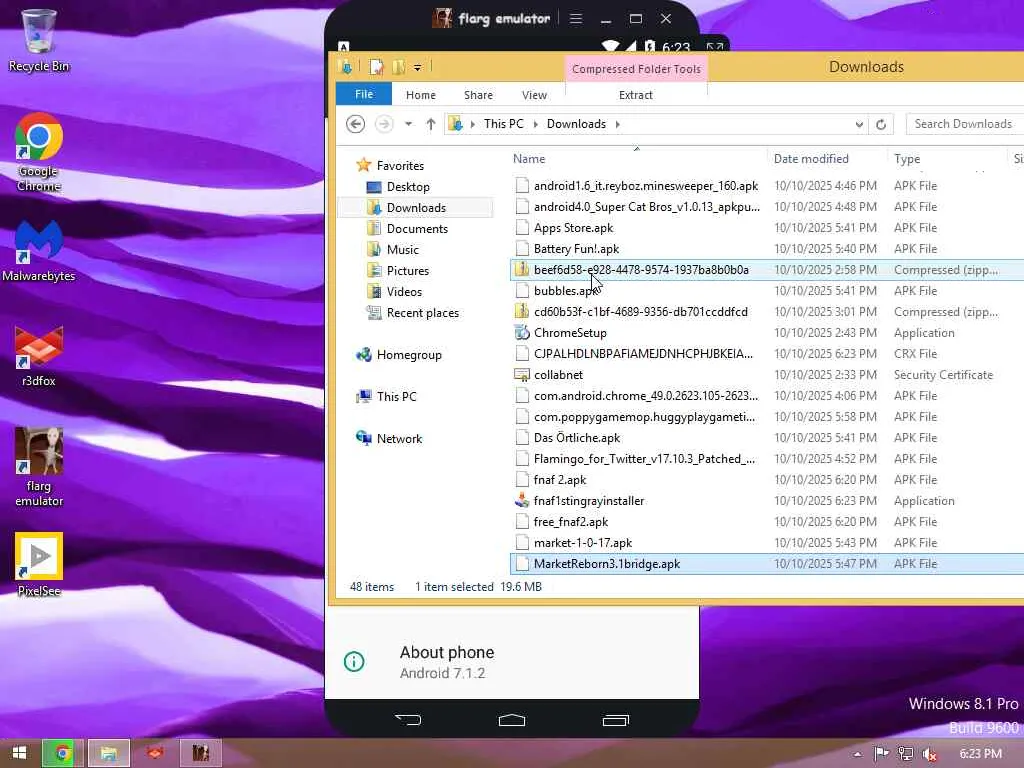The width and height of the screenshot is (1024, 768).
Task: Open the flarg emulator hamburger menu
Action: point(575,19)
